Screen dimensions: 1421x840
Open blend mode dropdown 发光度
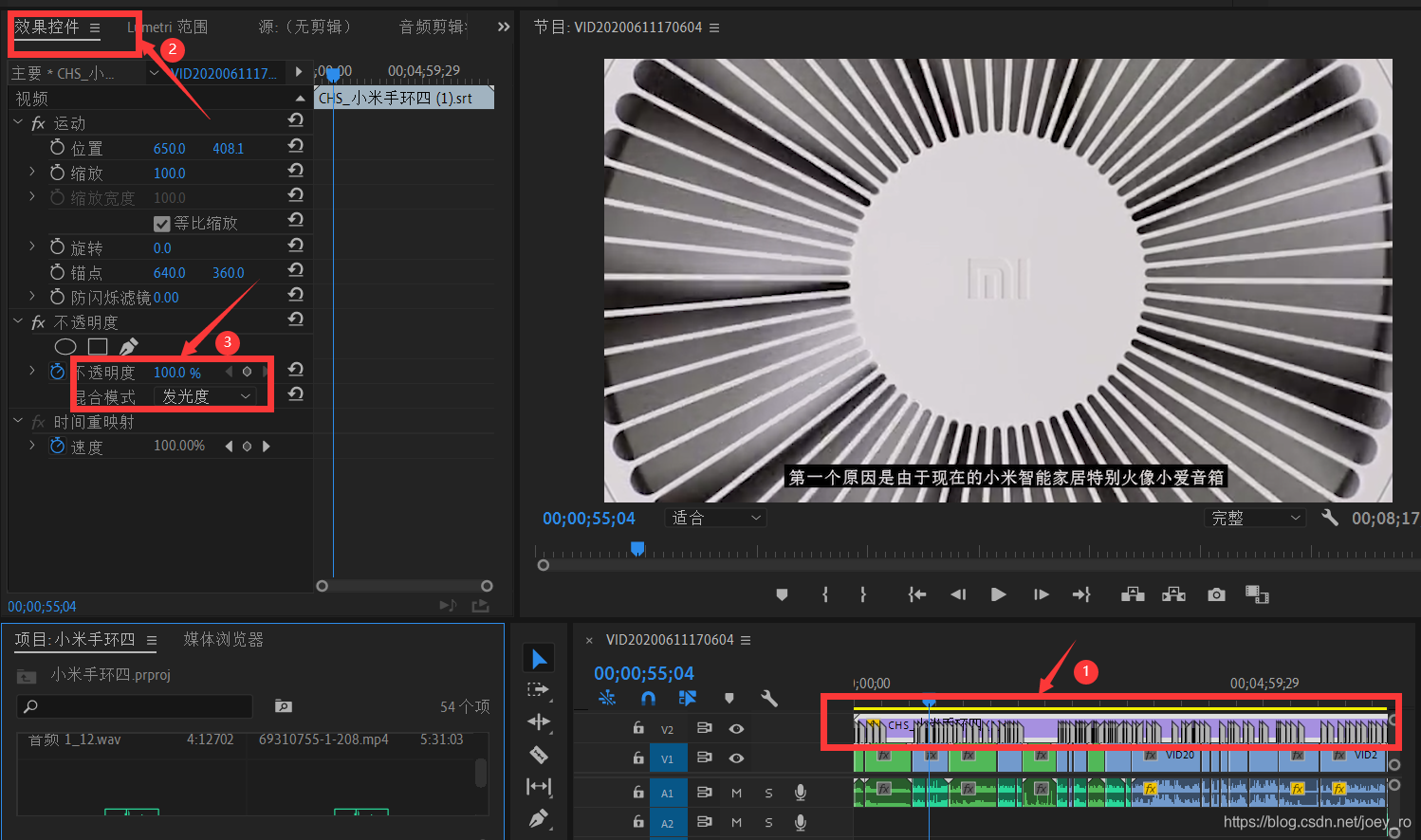click(x=205, y=396)
